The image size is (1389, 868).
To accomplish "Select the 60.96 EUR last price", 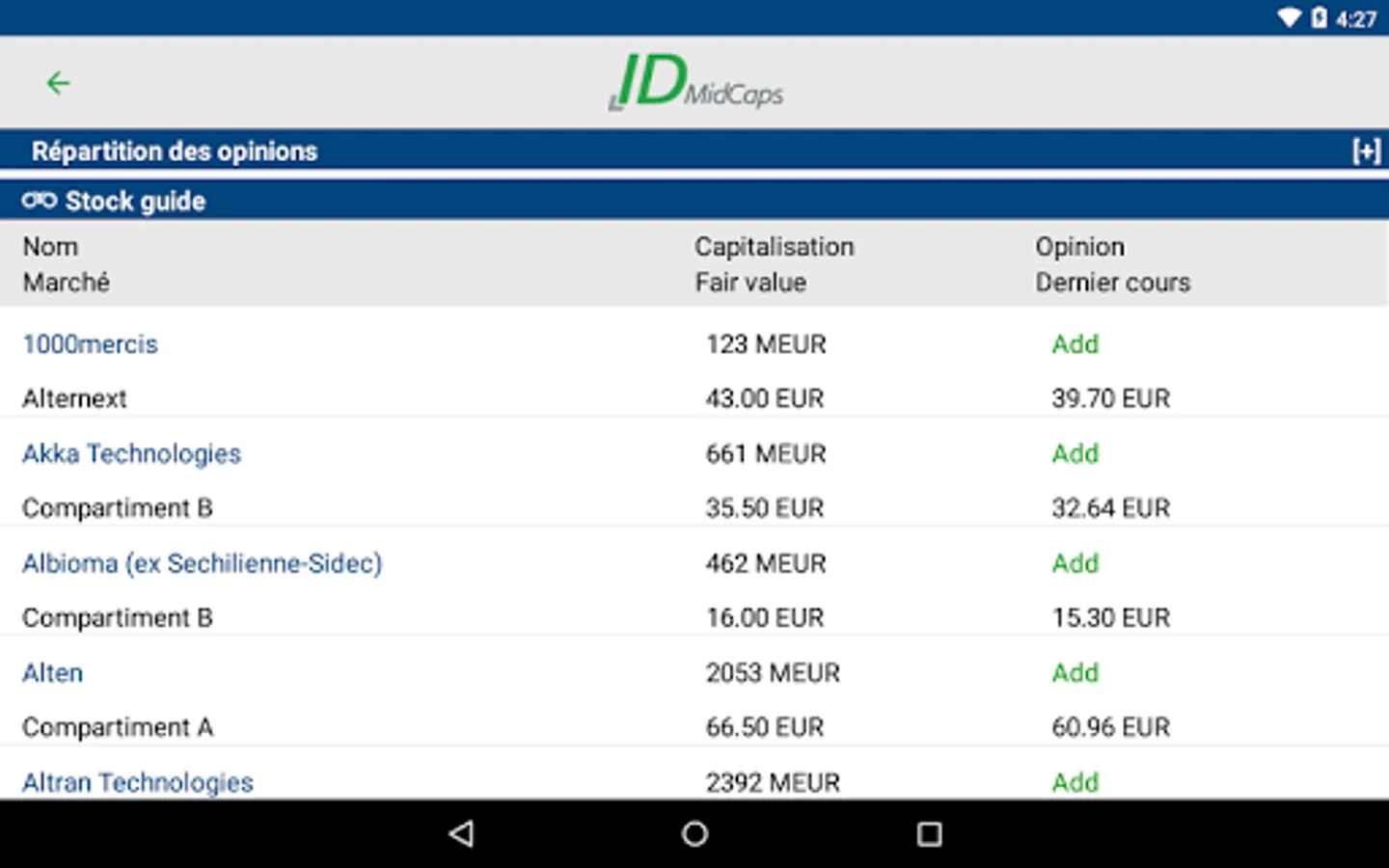I will pos(1111,727).
